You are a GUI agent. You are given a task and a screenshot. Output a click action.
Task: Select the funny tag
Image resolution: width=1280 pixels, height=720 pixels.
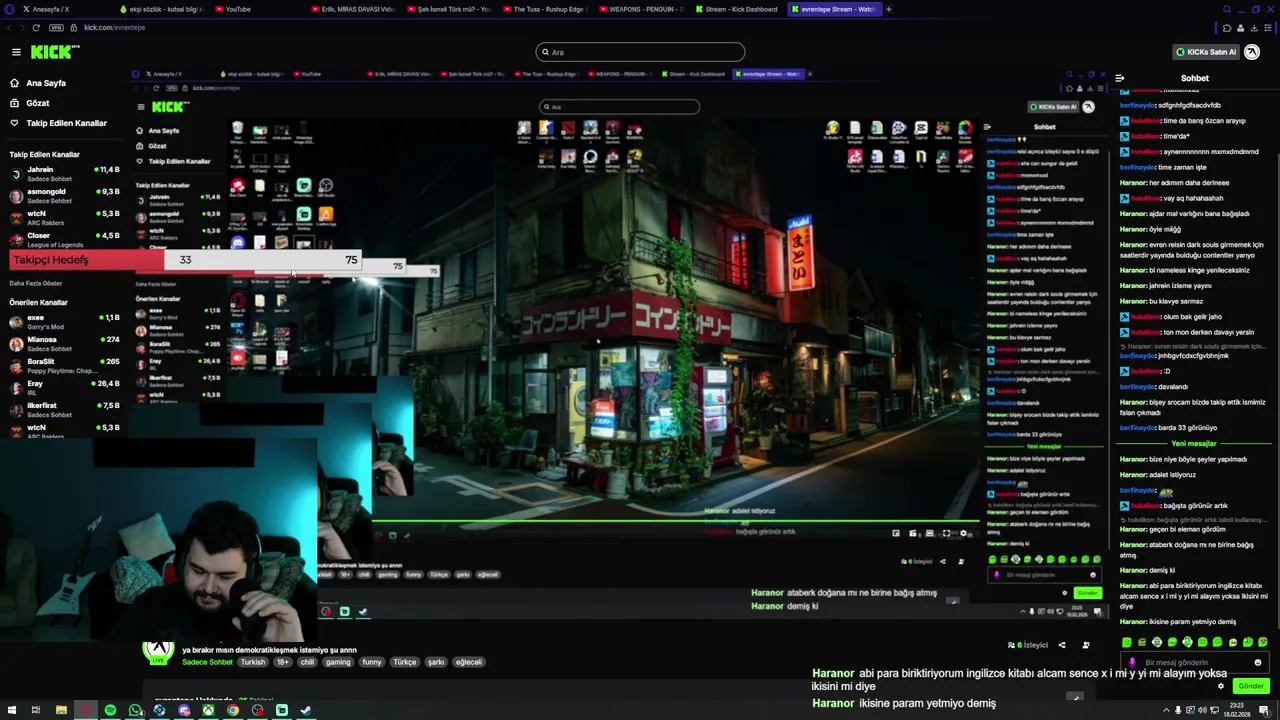click(372, 662)
